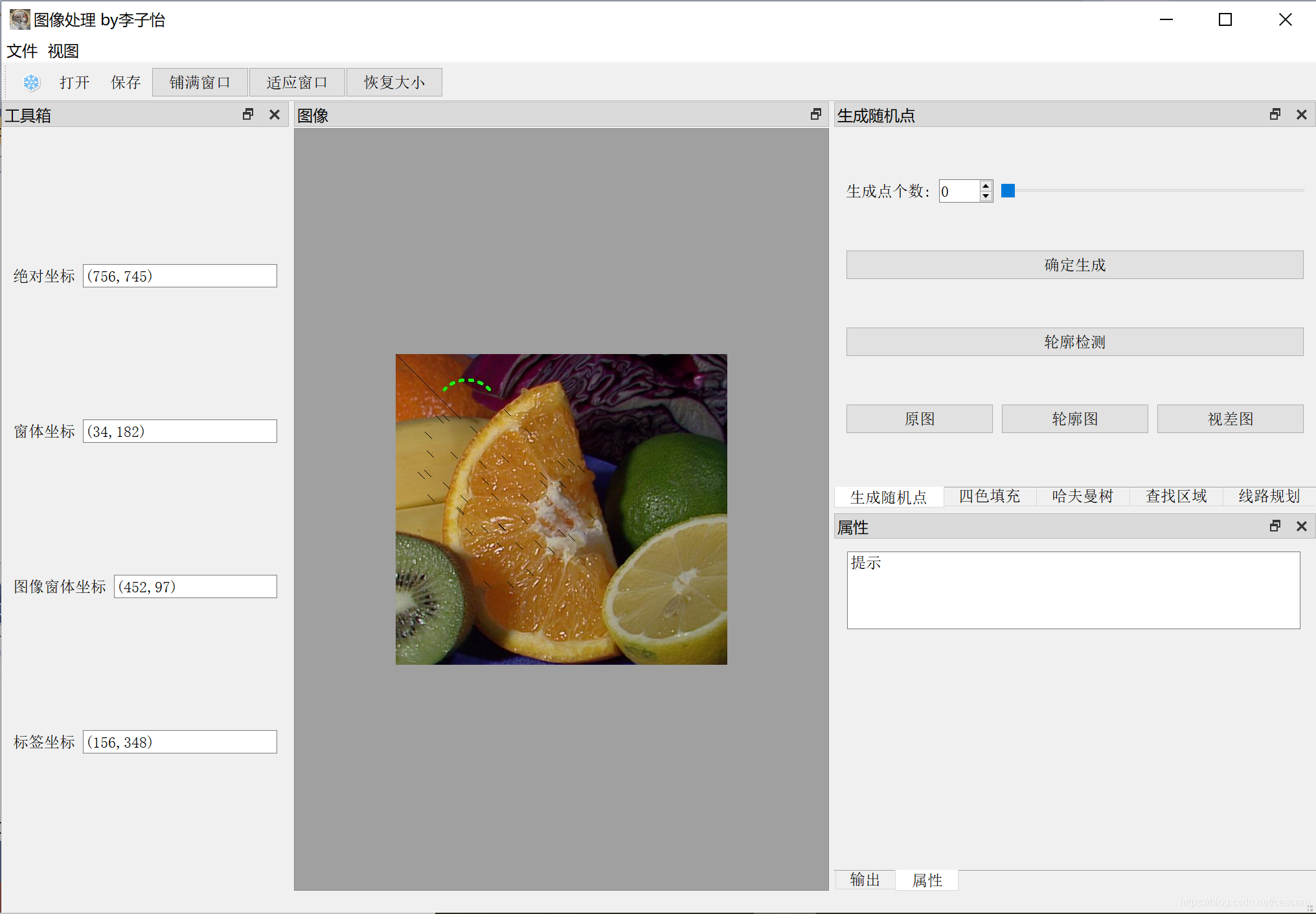Switch to the 四色填充 tab
1316x914 pixels.
pos(990,496)
